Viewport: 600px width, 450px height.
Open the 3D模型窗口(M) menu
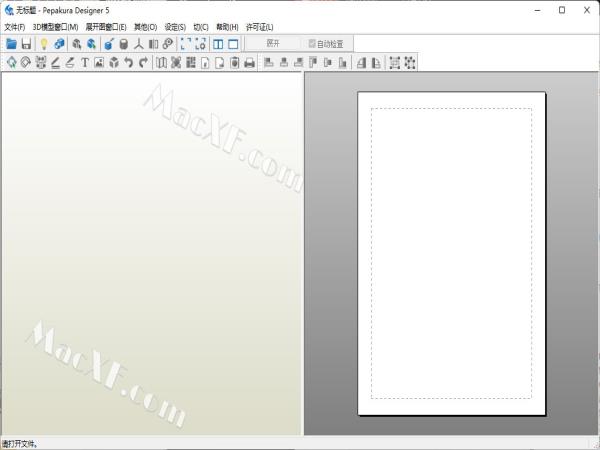pyautogui.click(x=55, y=27)
